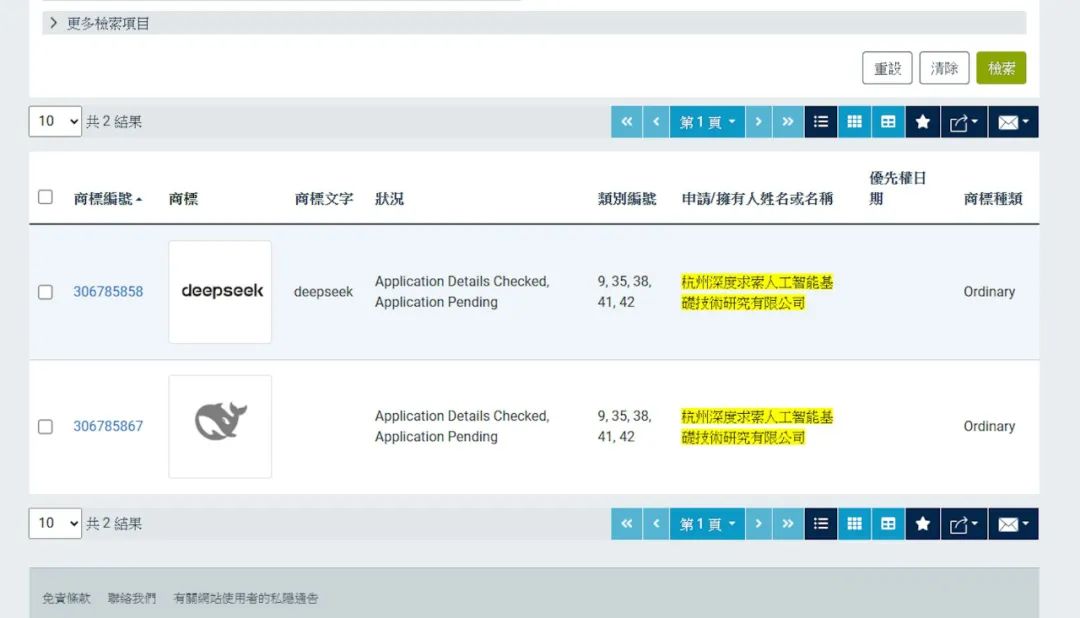Click the class numbers in row 306785858
The height and width of the screenshot is (618, 1080).
[x=624, y=291]
